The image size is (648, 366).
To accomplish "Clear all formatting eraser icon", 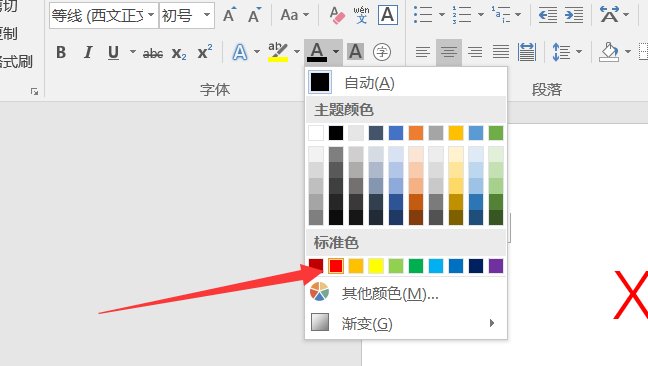I will click(x=337, y=15).
